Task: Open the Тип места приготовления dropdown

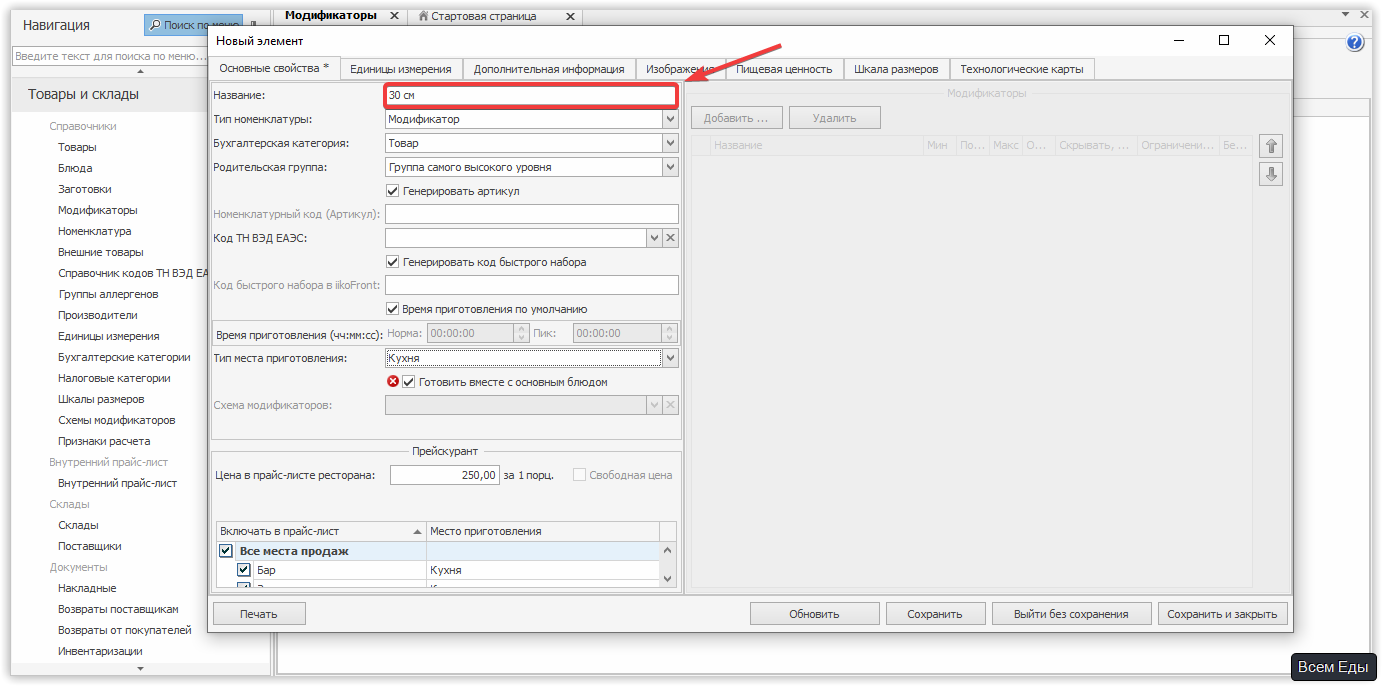Action: pos(670,358)
